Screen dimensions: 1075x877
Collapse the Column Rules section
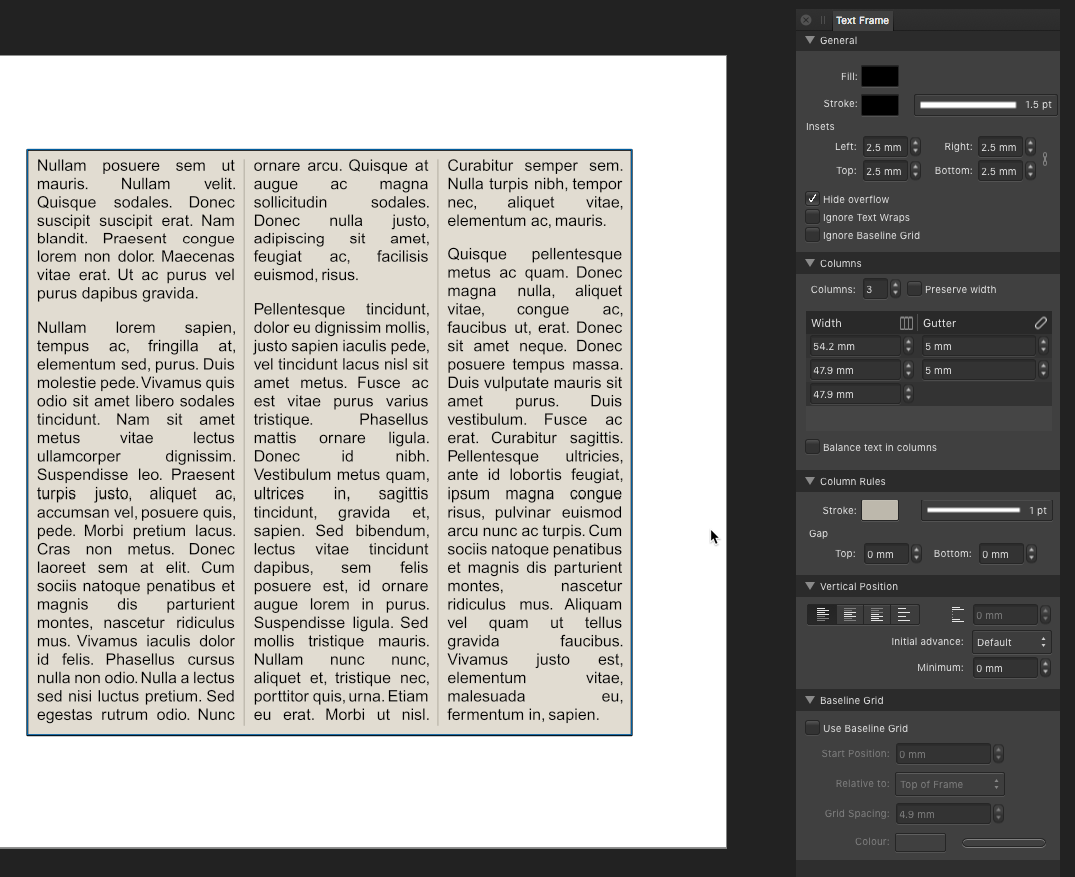(x=810, y=482)
